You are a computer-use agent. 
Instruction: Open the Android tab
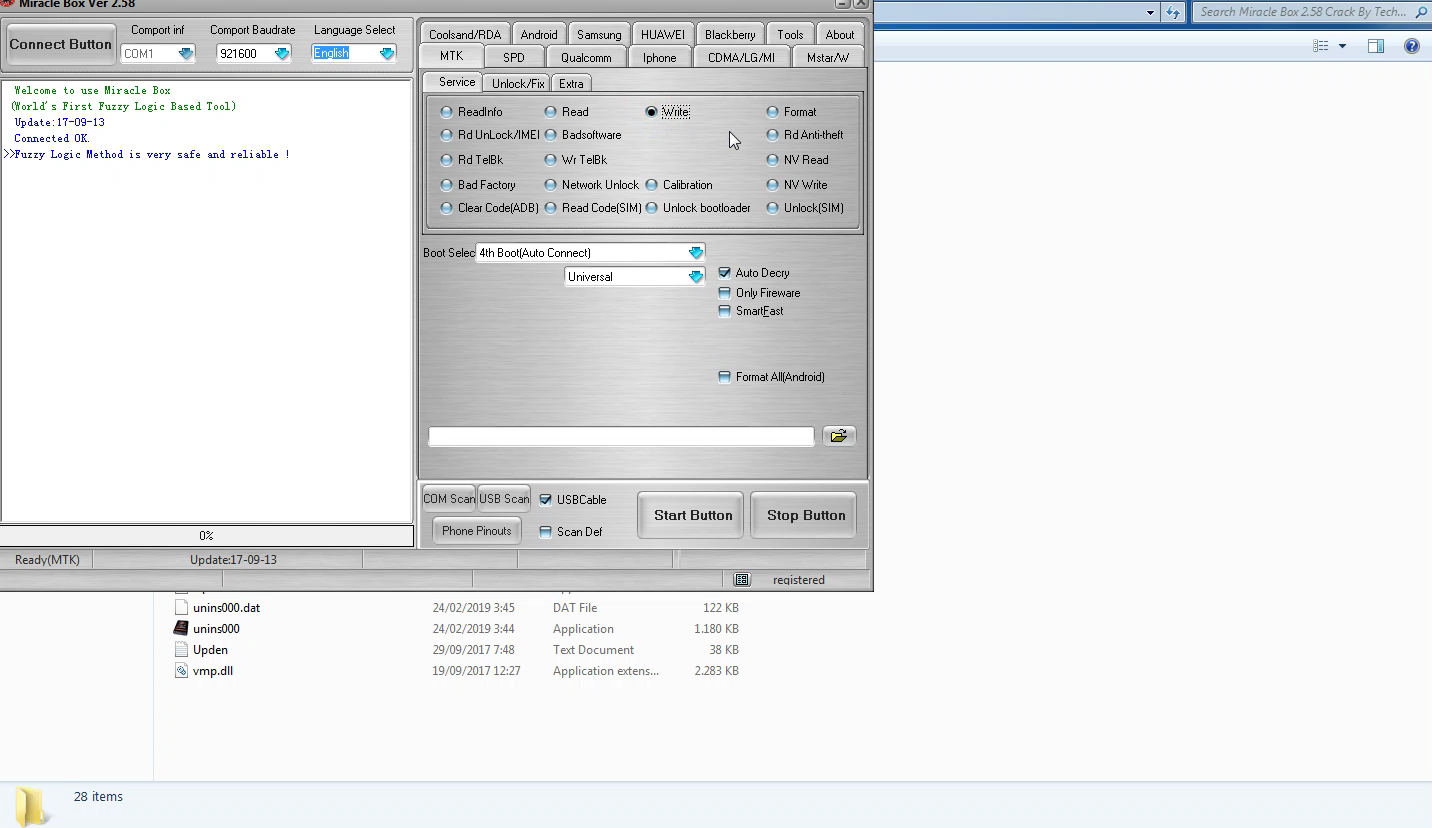pos(539,34)
